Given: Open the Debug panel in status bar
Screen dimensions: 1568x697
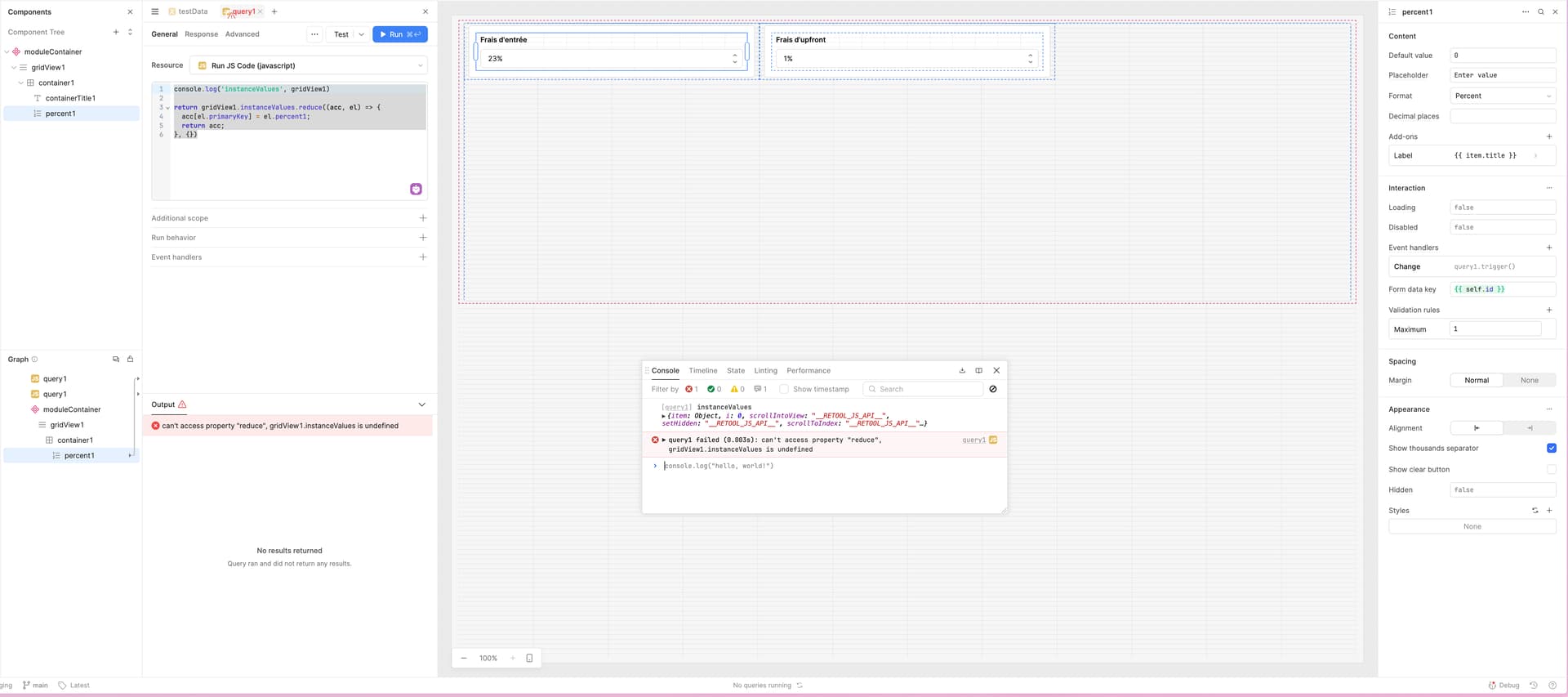Looking at the screenshot, I should click(1503, 686).
